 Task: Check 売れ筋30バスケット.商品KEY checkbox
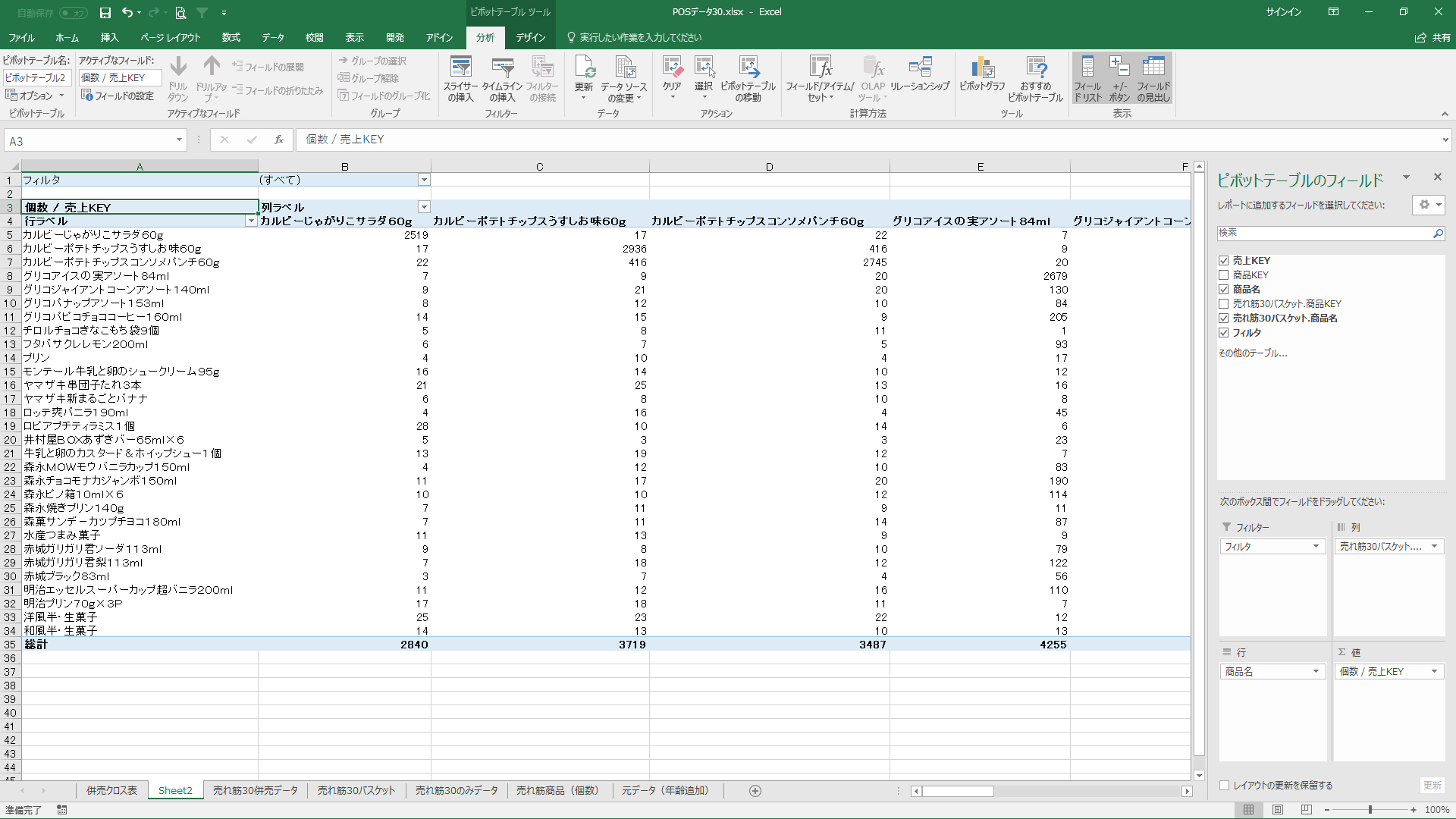tap(1223, 304)
